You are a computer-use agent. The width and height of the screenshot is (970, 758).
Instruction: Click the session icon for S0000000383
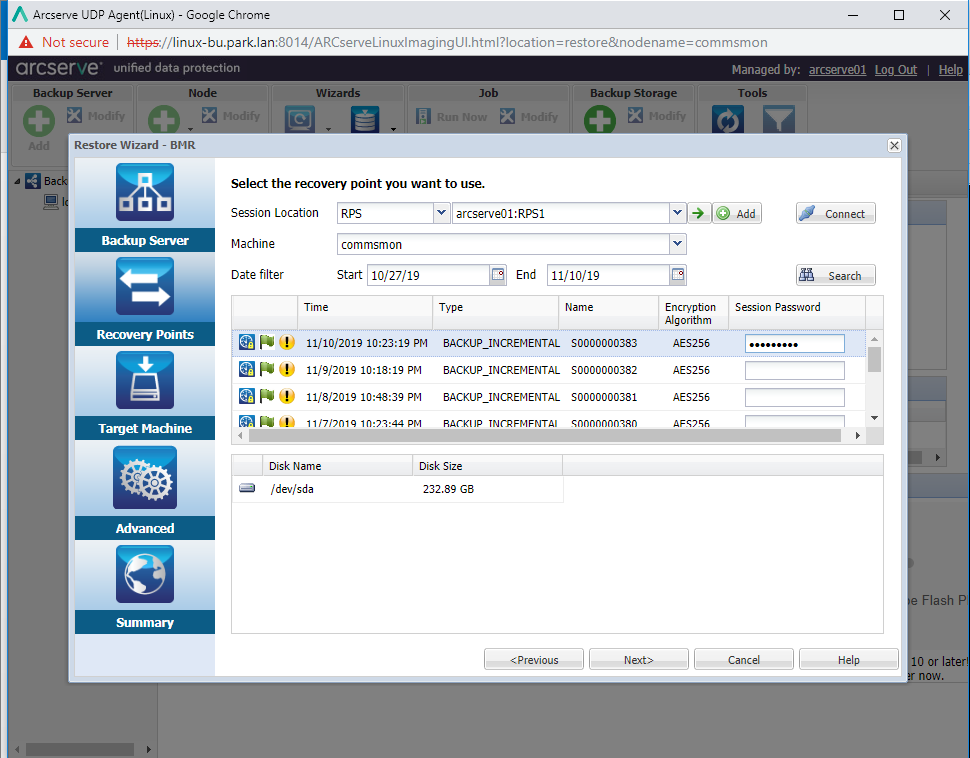coord(247,342)
